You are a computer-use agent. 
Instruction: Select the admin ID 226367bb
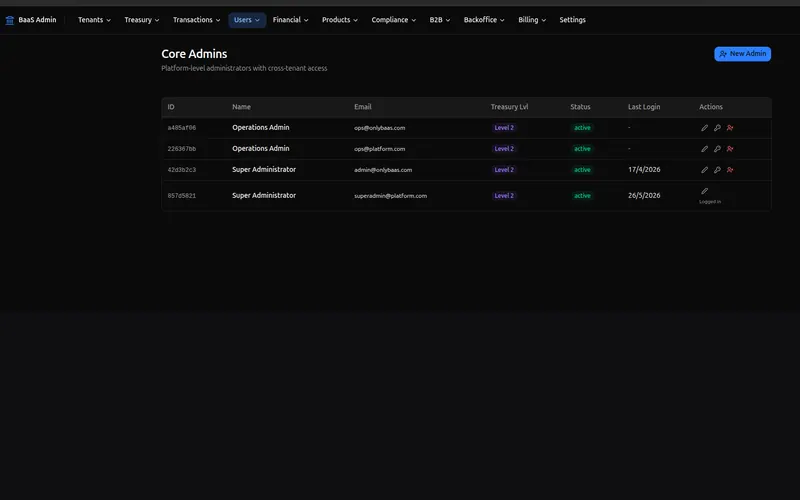(x=182, y=149)
